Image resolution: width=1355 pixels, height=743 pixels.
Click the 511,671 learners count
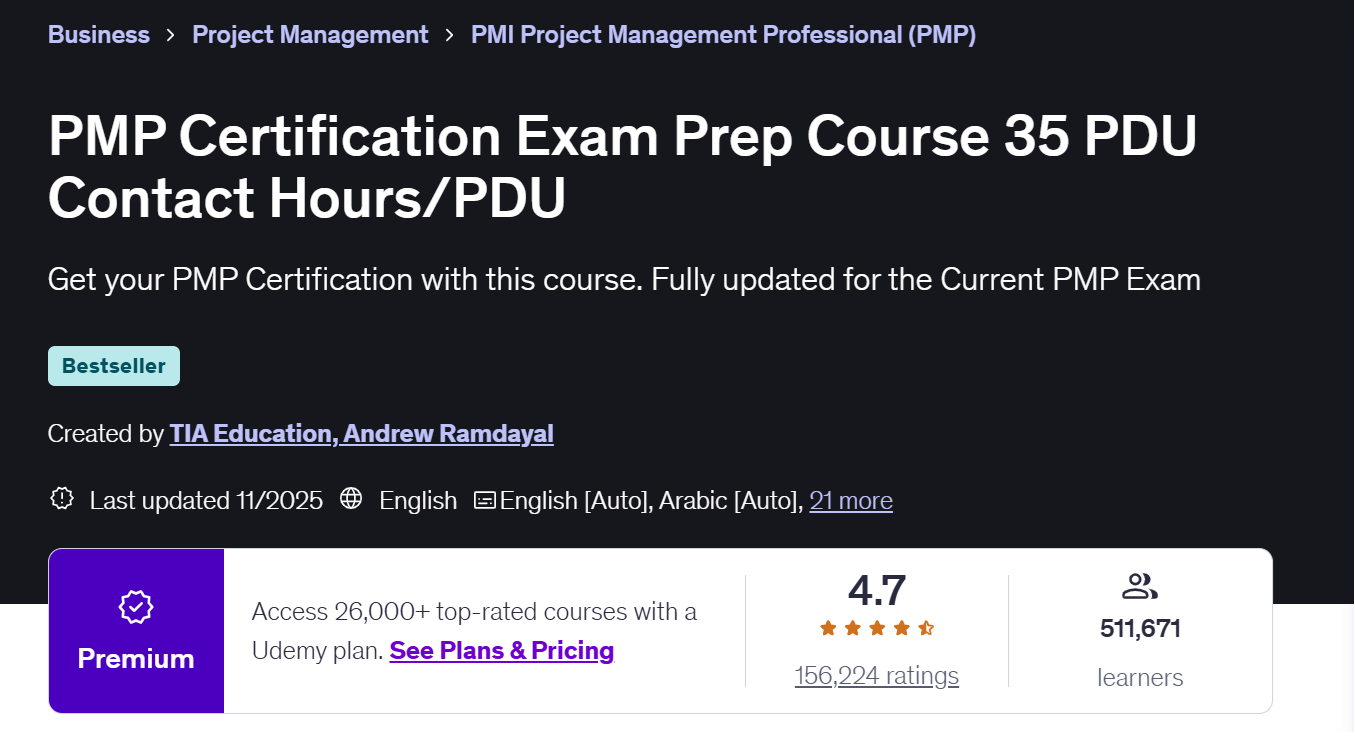[1140, 629]
